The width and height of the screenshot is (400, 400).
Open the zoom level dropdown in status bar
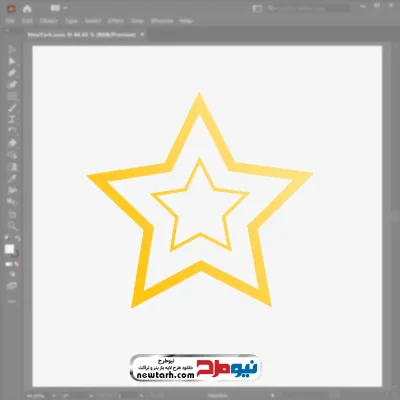[38, 396]
